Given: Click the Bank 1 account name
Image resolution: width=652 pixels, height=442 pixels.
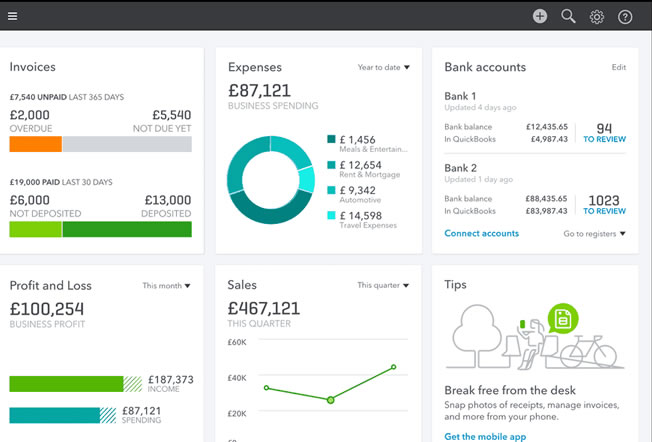Looking at the screenshot, I should (460, 96).
